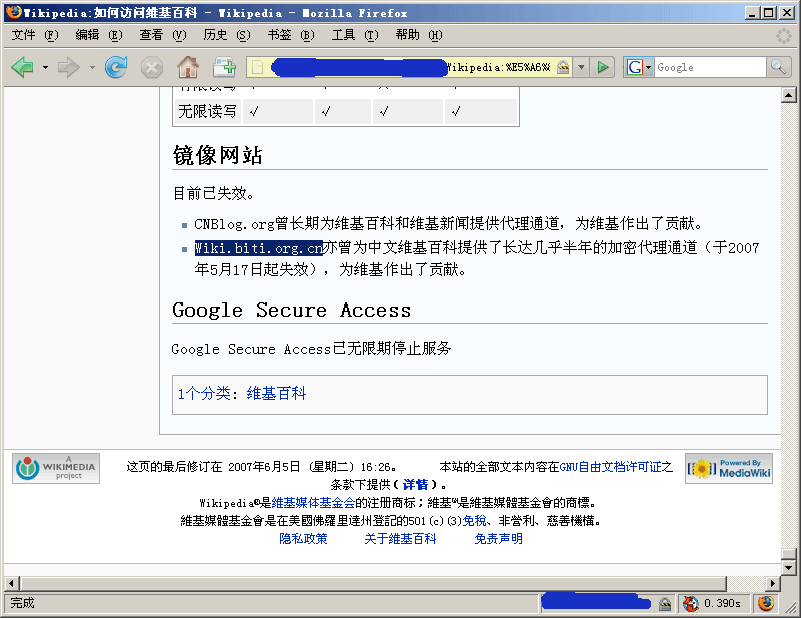Click horizontal scrollbar left arrow
The height and width of the screenshot is (618, 801).
12,583
